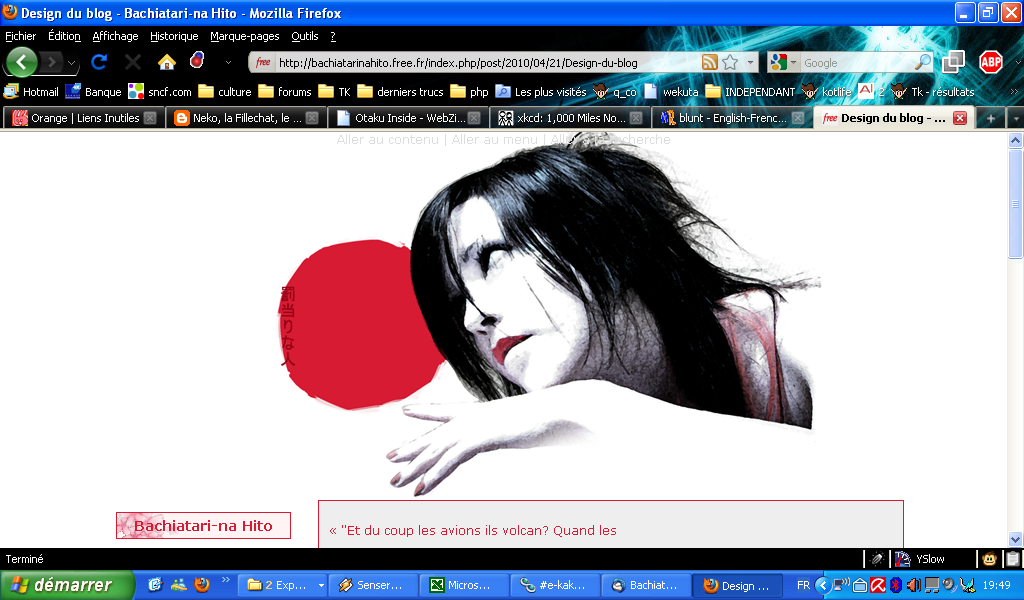Click the vertical scrollbar down arrow
The width and height of the screenshot is (1024, 600).
[x=1015, y=539]
